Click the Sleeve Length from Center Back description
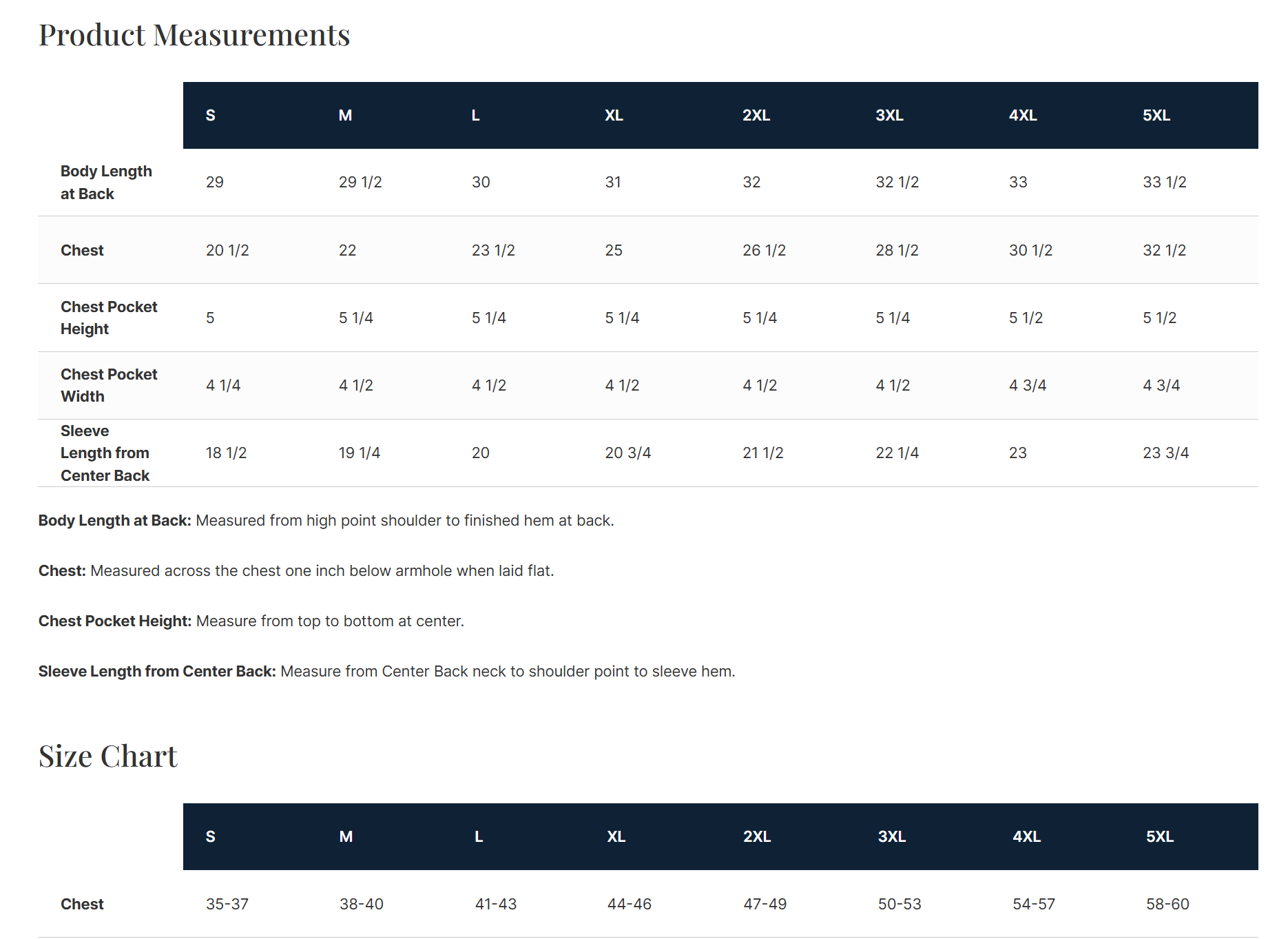The image size is (1288, 939). tap(387, 672)
